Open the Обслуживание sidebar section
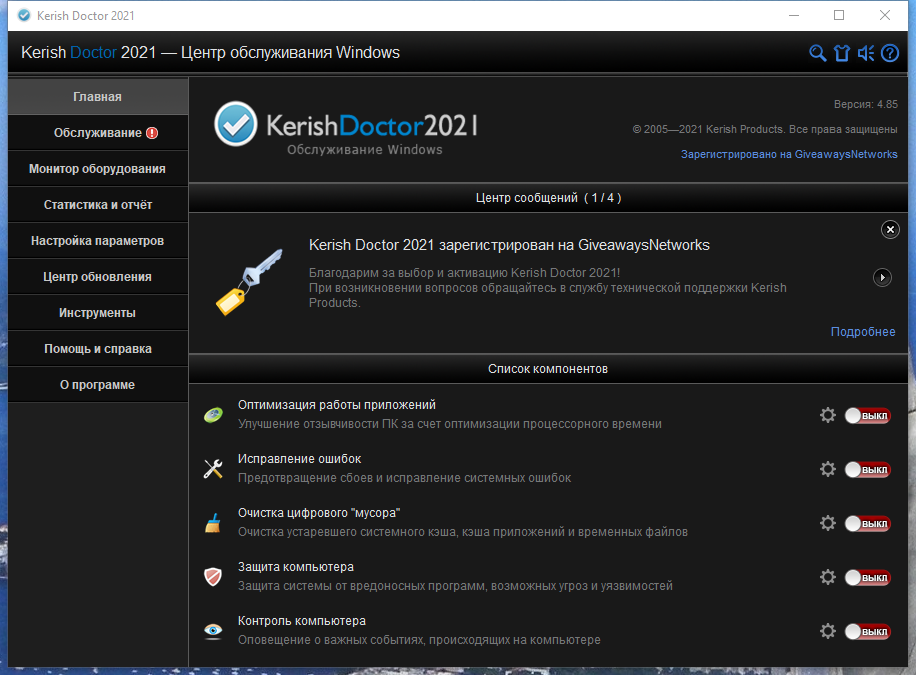Viewport: 916px width, 675px height. pyautogui.click(x=98, y=133)
